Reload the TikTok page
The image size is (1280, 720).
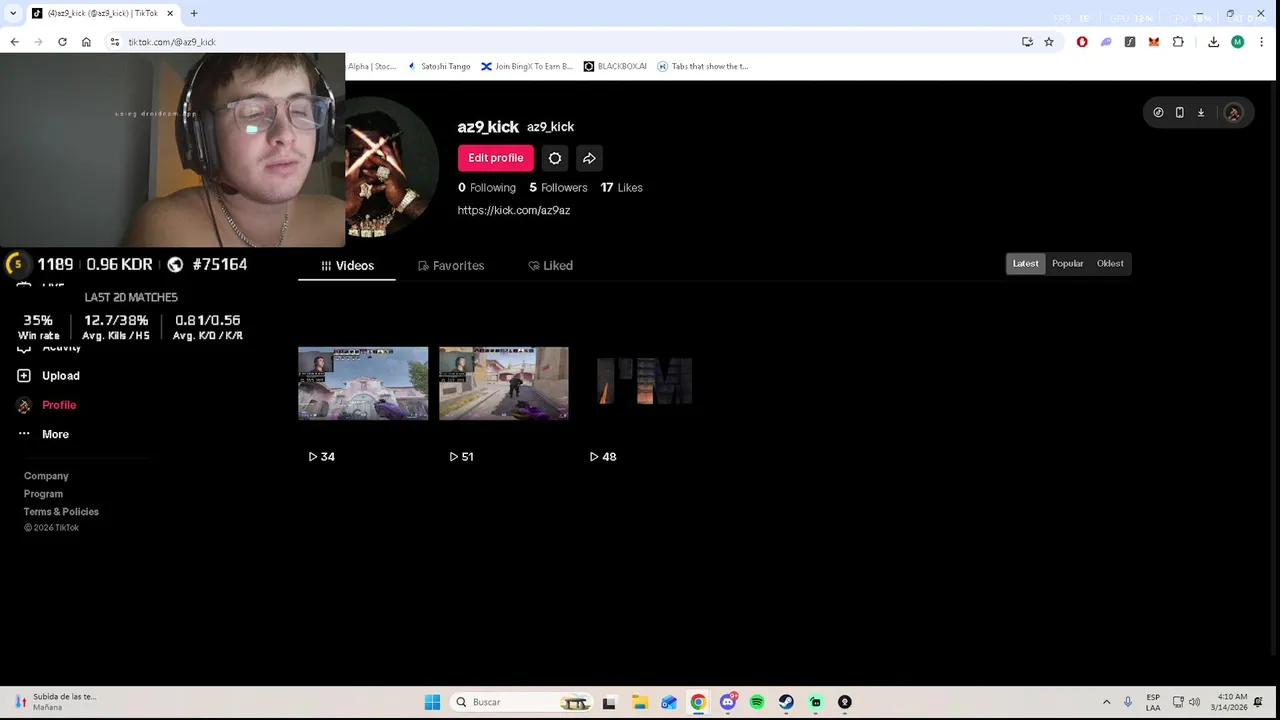(62, 42)
